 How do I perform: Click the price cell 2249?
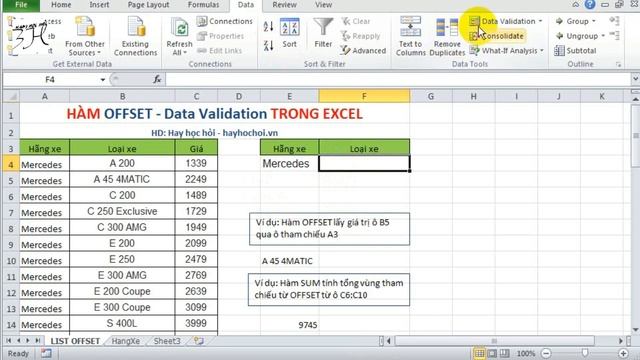tap(196, 180)
